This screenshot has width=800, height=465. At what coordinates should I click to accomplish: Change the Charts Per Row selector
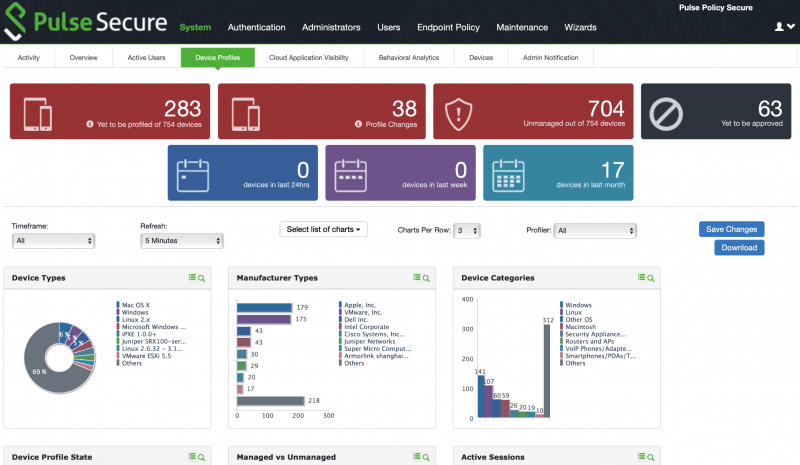[x=467, y=231]
